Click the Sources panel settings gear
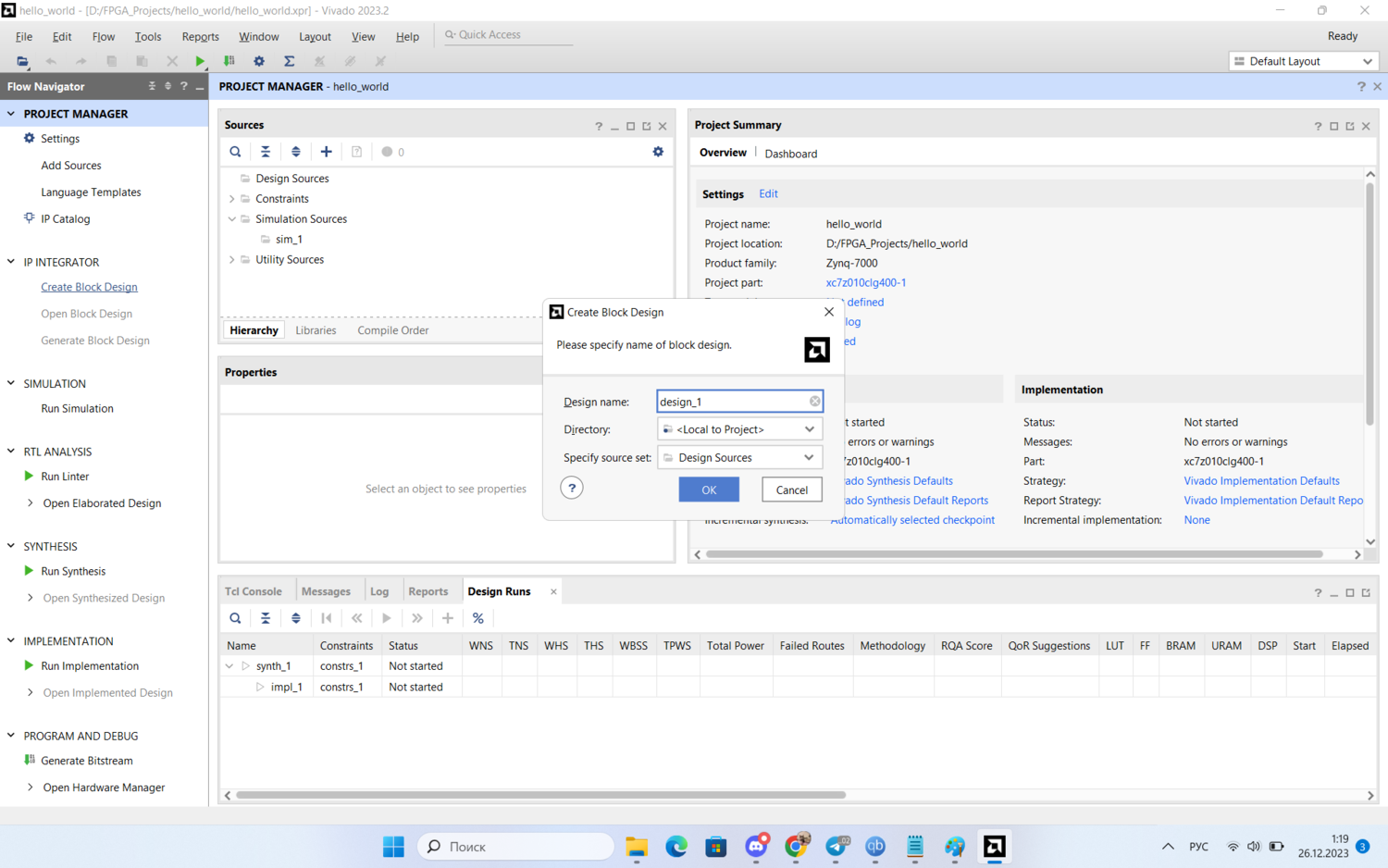The height and width of the screenshot is (868, 1388). tap(658, 152)
